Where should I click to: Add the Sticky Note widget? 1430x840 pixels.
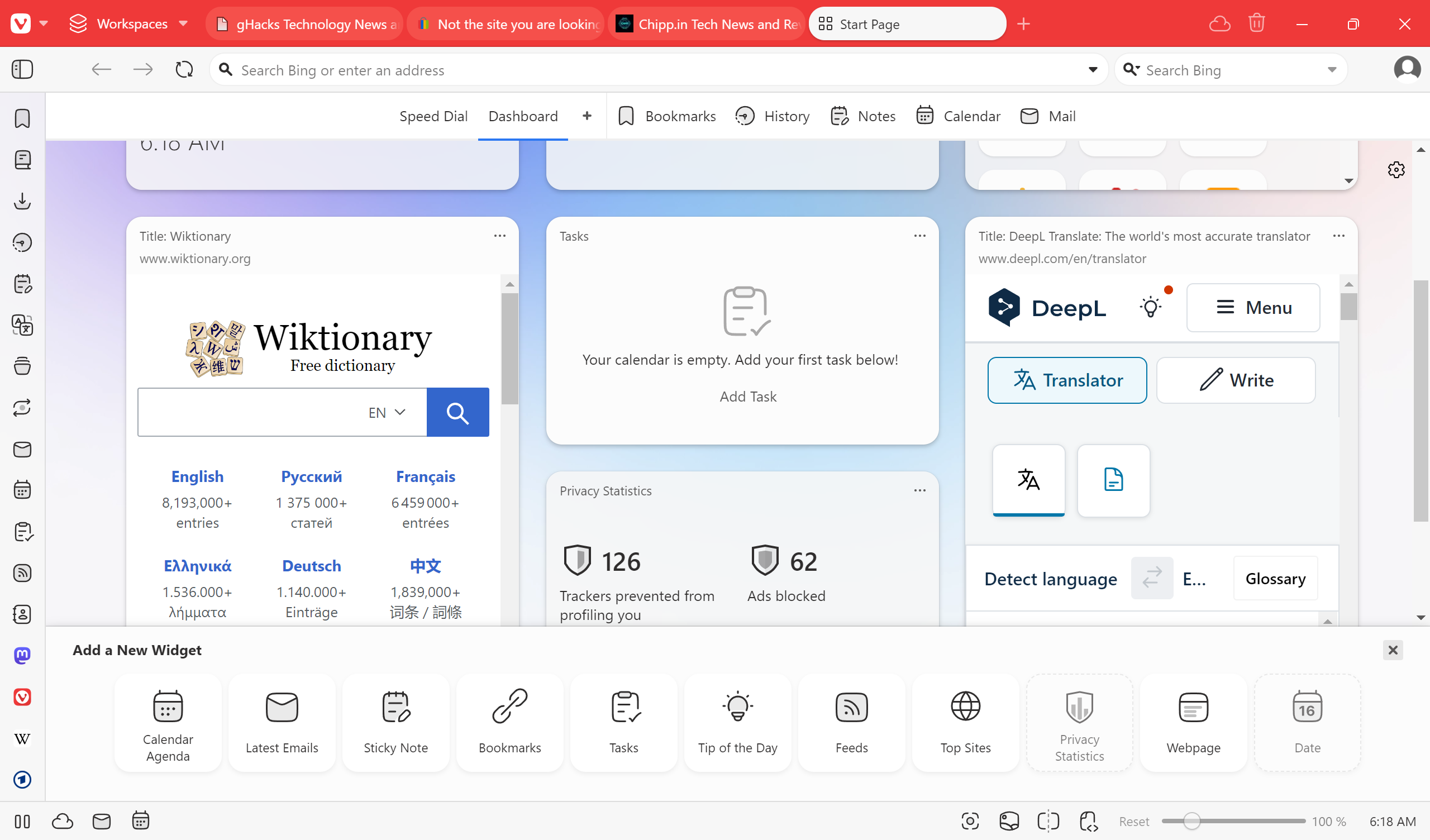[x=395, y=723]
